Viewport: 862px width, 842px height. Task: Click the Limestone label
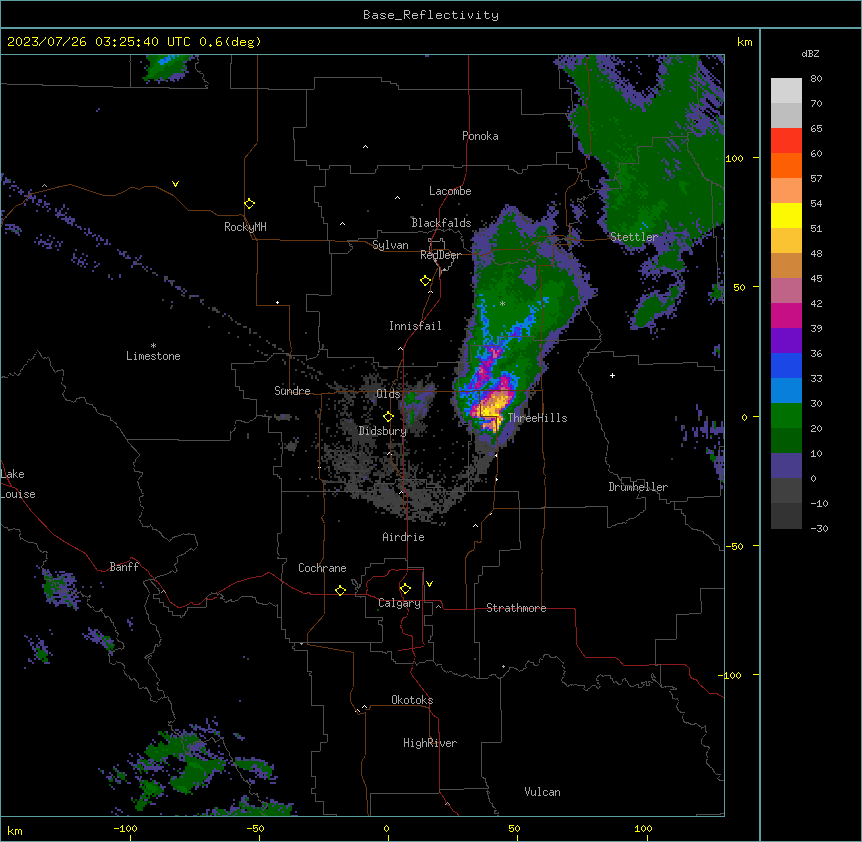pyautogui.click(x=153, y=356)
